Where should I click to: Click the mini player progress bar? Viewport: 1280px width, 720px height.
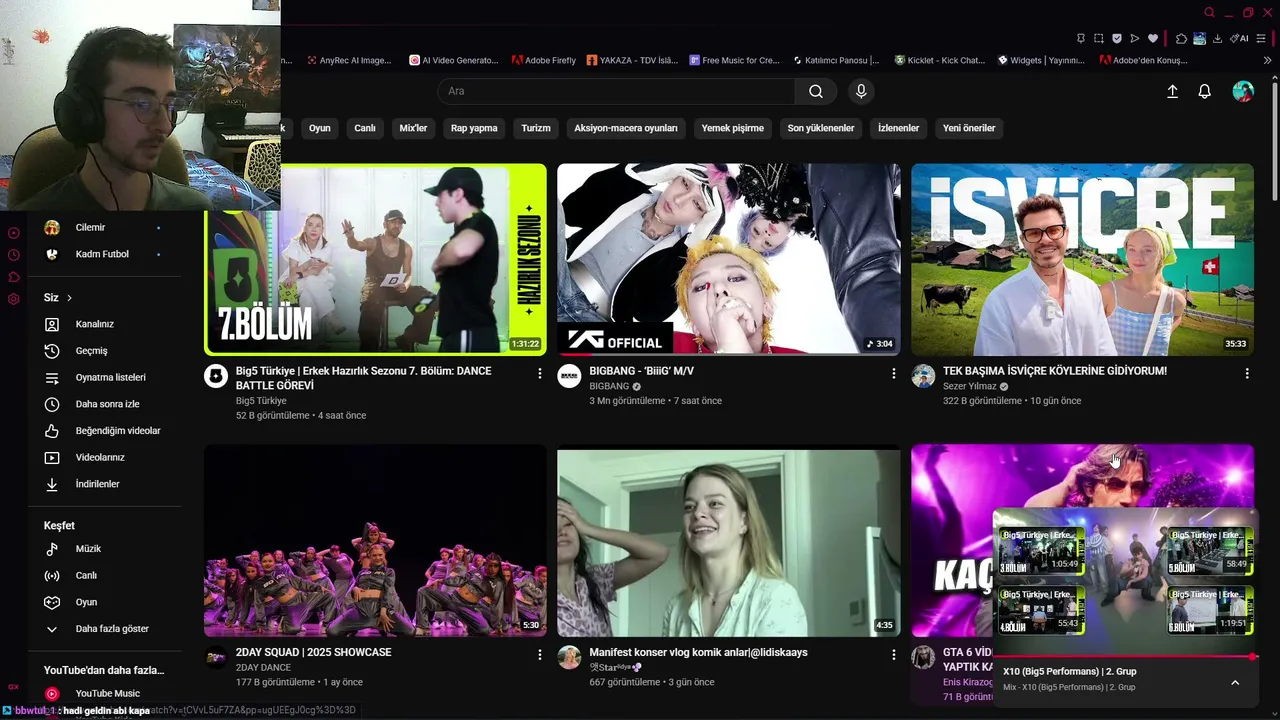[1125, 657]
